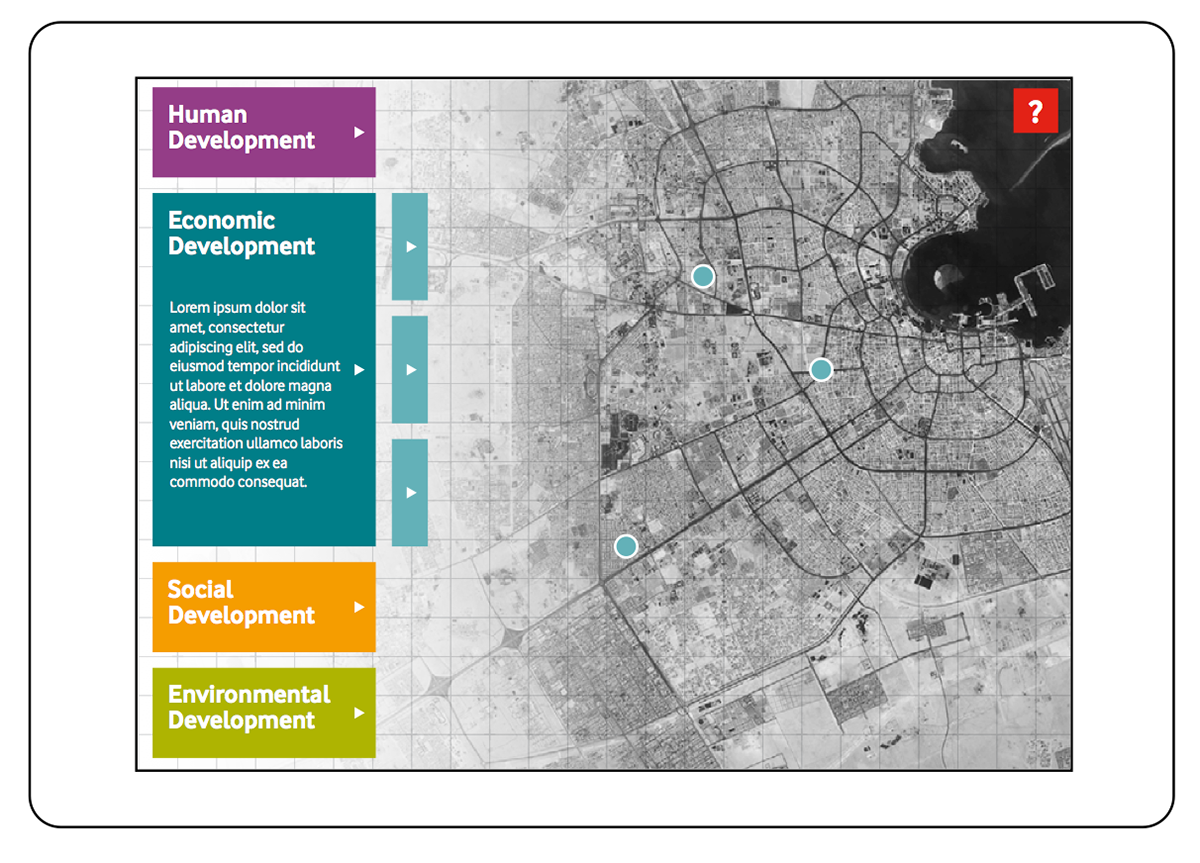
Task: Expand the Social Development arrow
Action: point(360,607)
